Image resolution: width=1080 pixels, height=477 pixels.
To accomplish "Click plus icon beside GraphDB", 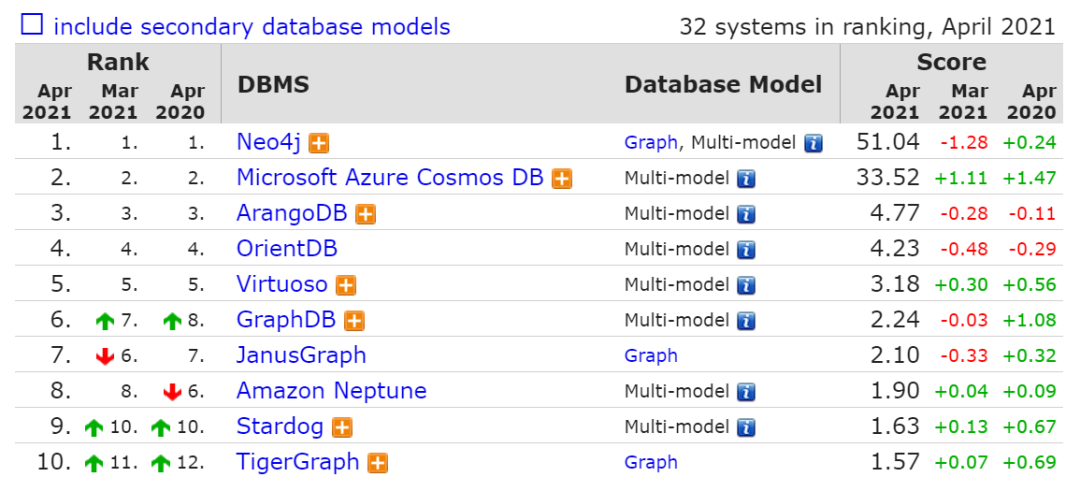I will coord(354,321).
